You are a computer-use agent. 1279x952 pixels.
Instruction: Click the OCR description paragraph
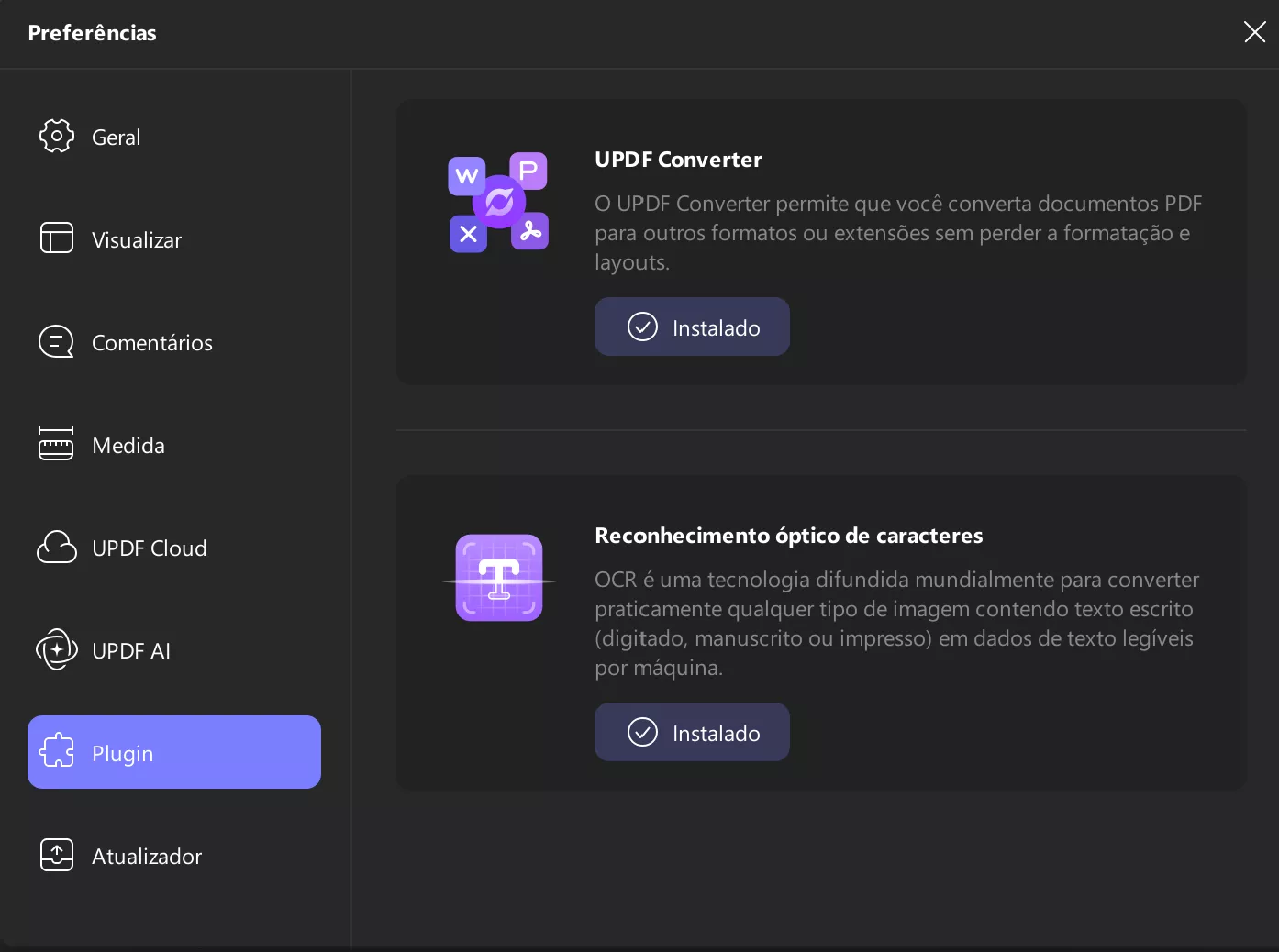point(896,624)
